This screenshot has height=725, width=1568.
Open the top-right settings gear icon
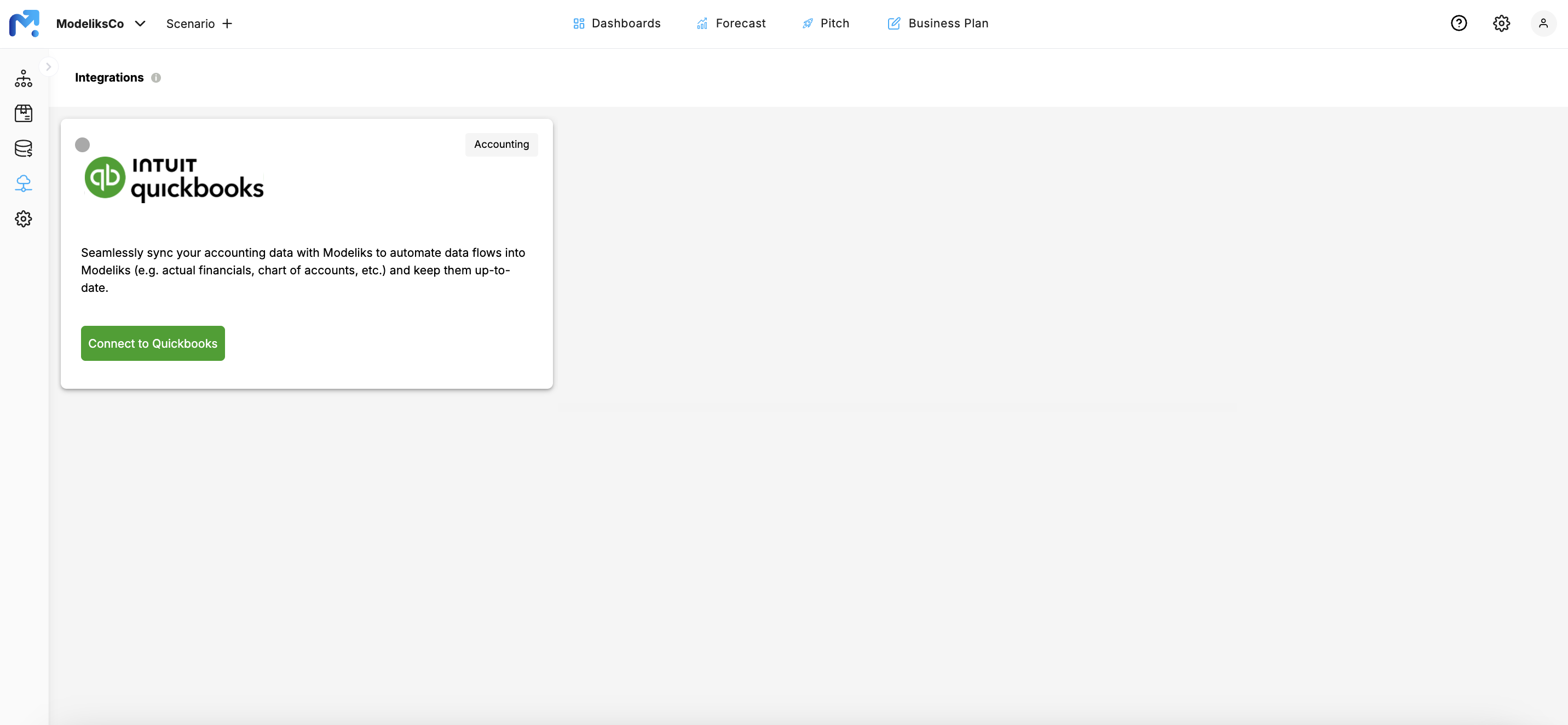click(1501, 22)
